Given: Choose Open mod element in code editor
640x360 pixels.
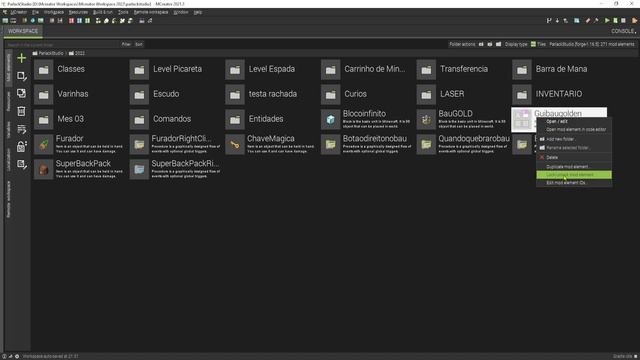Looking at the screenshot, I should pyautogui.click(x=574, y=129).
